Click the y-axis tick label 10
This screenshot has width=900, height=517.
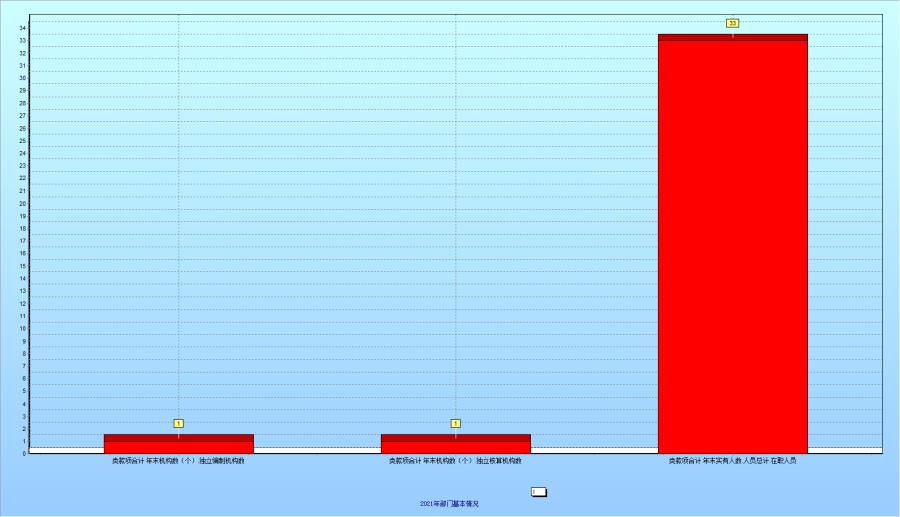pos(22,328)
